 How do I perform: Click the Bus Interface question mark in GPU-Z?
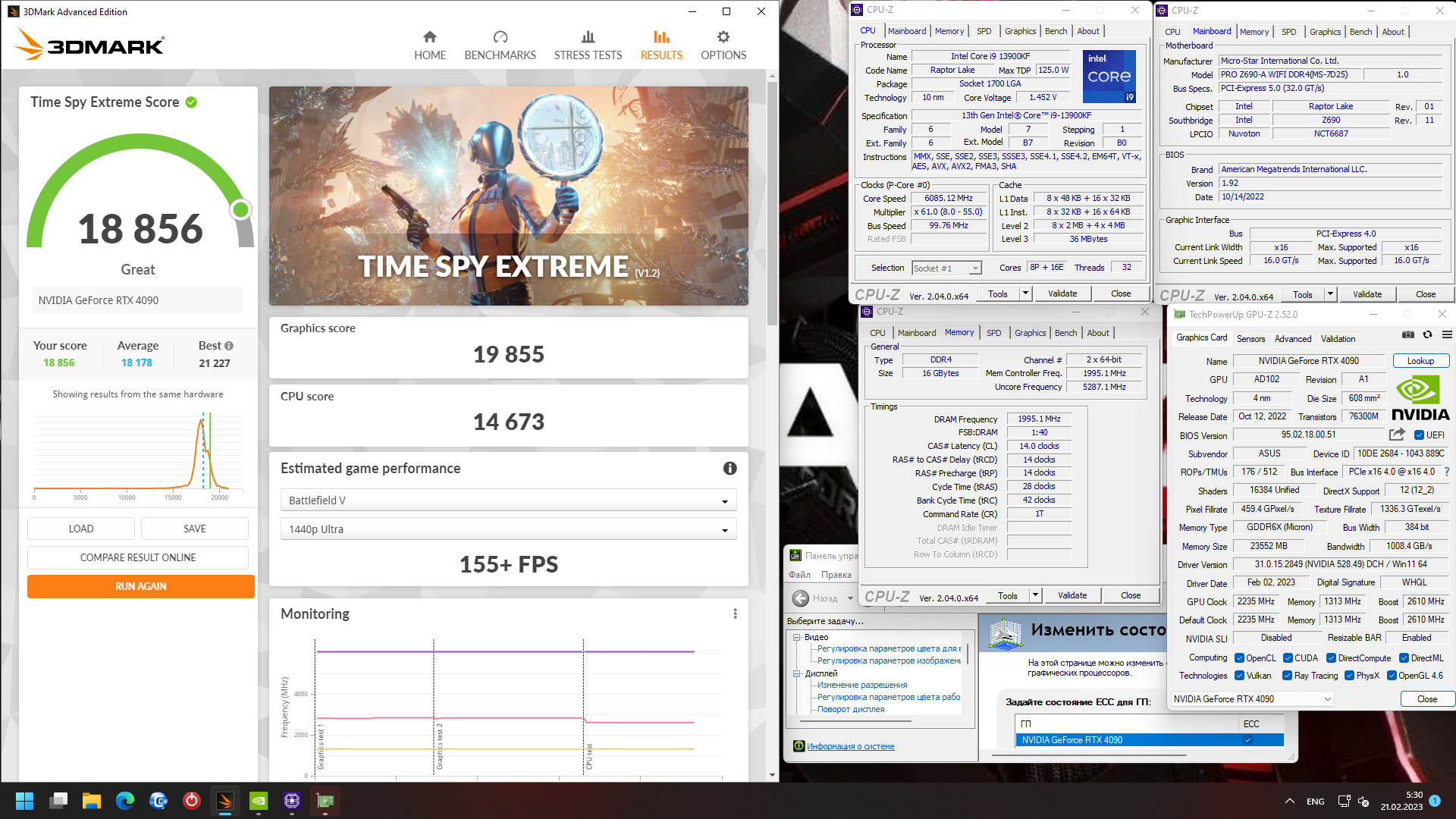click(x=1447, y=472)
